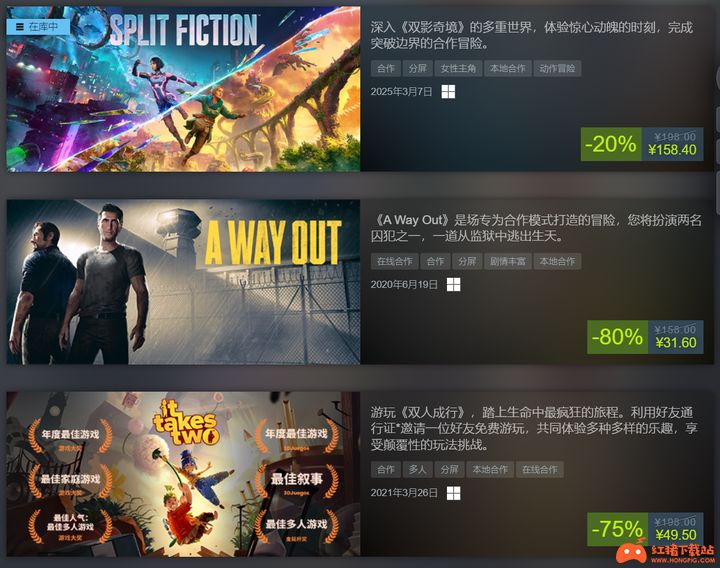Click the ¥31.60 sale price
The height and width of the screenshot is (568, 720).
click(x=675, y=343)
